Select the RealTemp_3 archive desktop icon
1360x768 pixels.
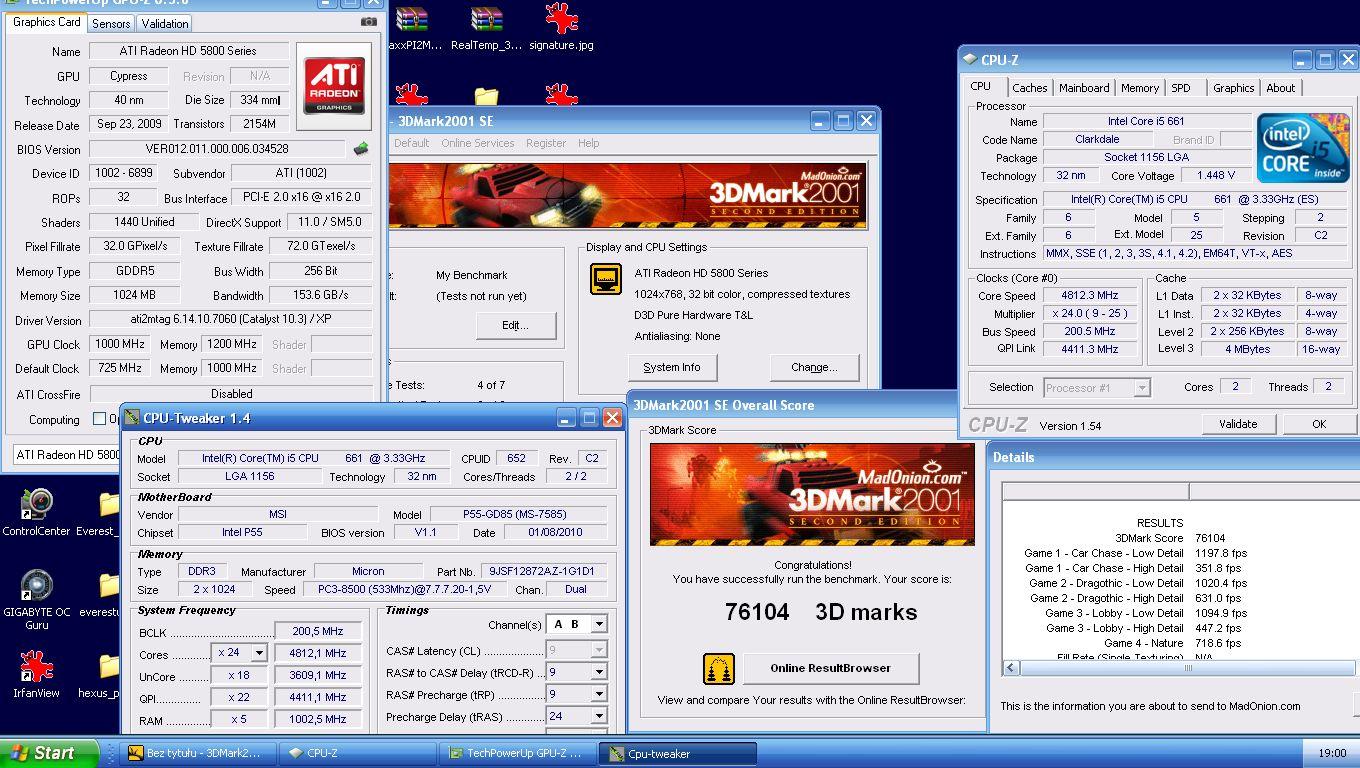click(486, 27)
